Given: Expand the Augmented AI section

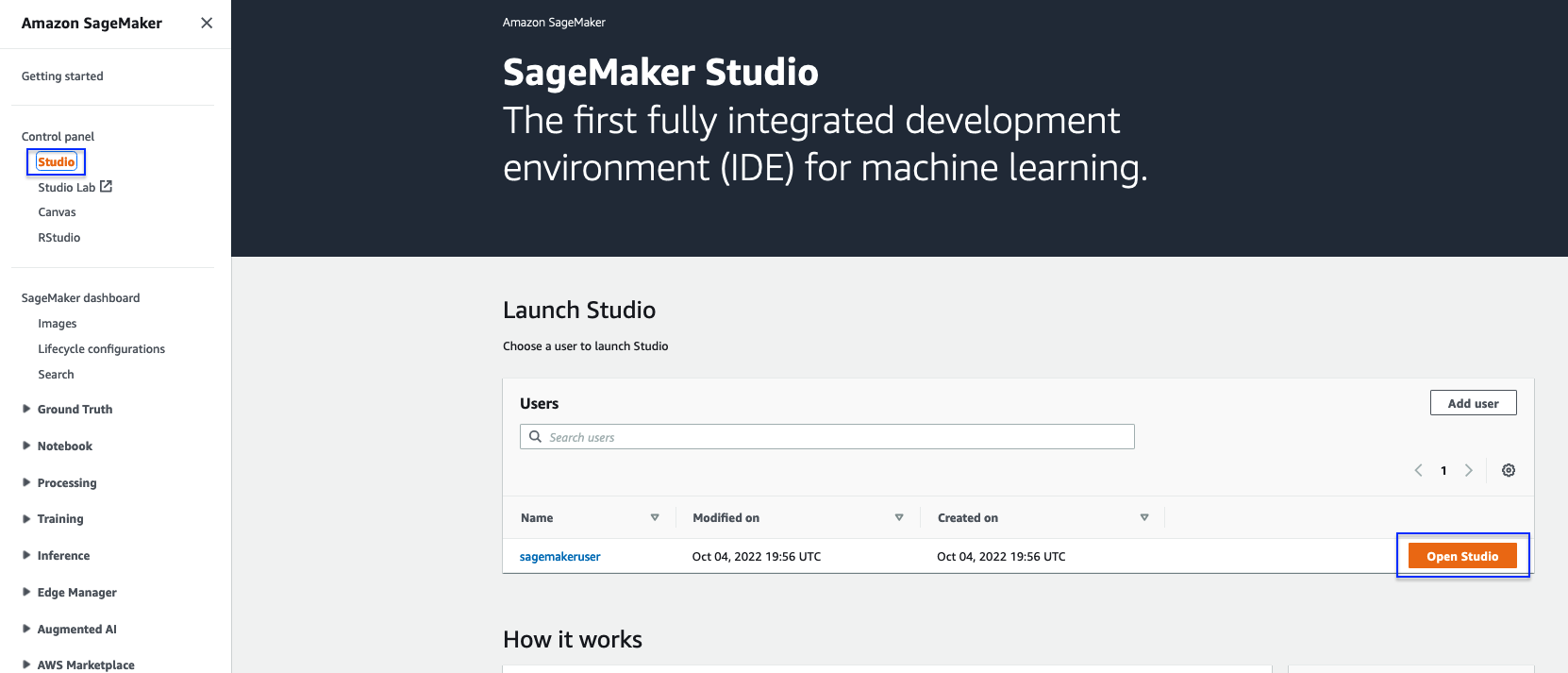Looking at the screenshot, I should (26, 629).
